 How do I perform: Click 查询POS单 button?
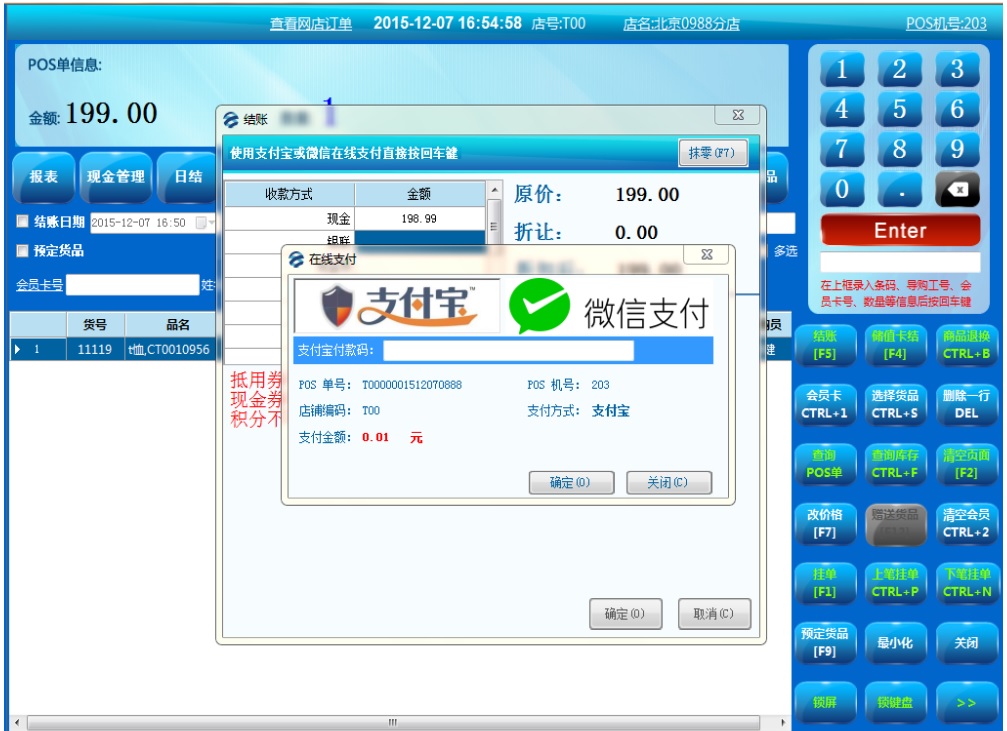825,464
